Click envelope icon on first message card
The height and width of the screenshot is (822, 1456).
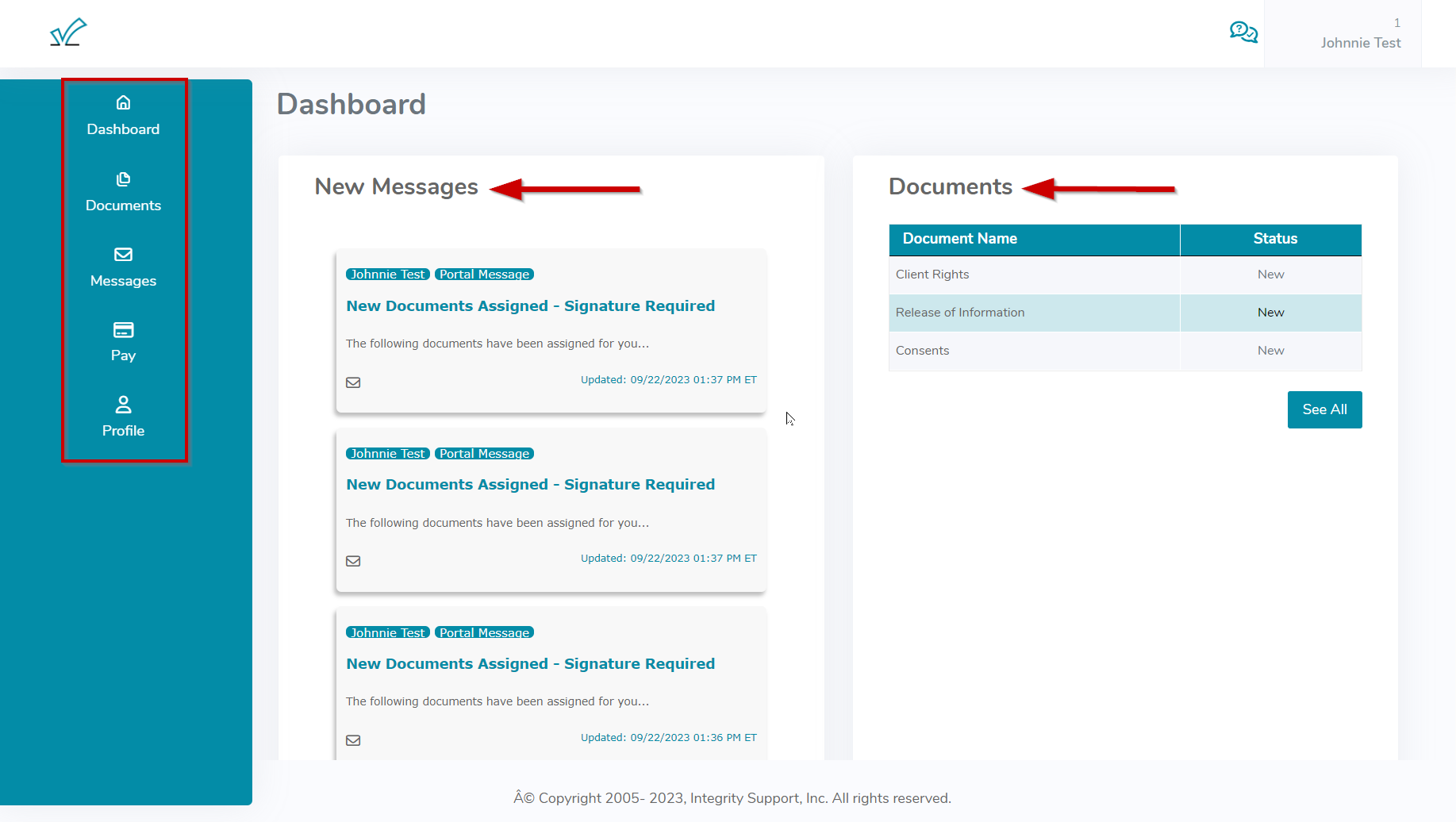point(353,382)
